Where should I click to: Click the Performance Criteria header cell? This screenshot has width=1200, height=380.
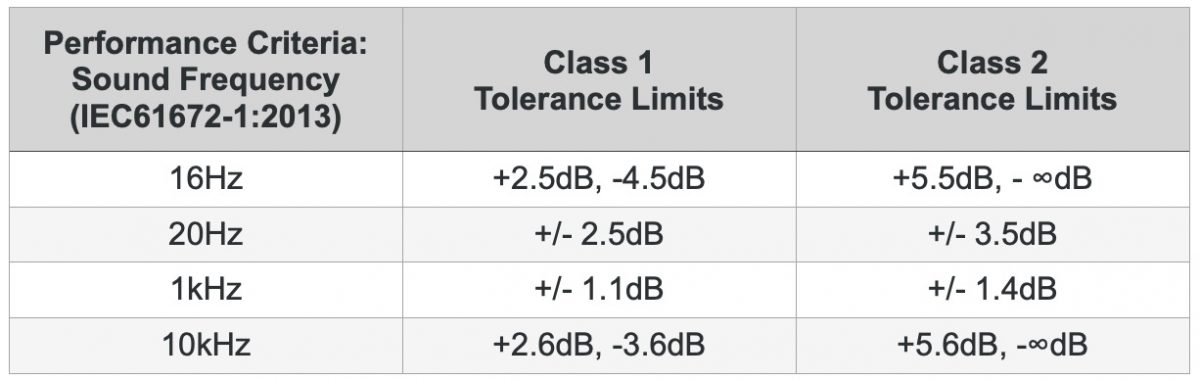[207, 80]
